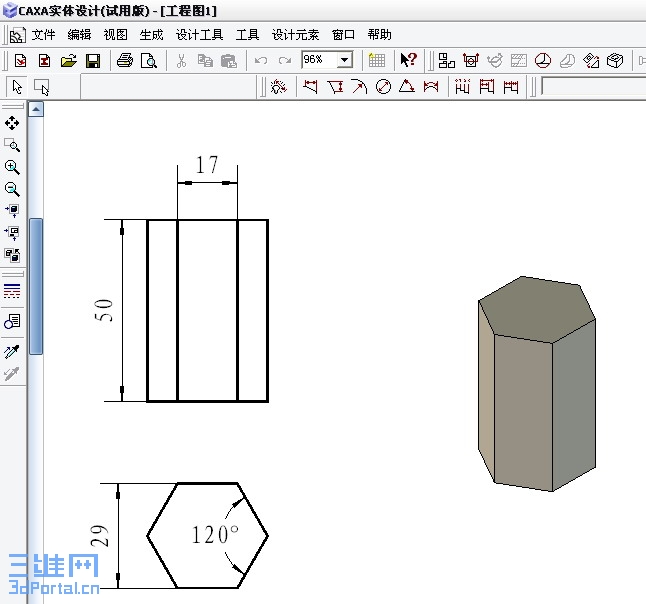Expand the zoom percentage dropdown arrow
646x604 pixels.
coord(344,60)
